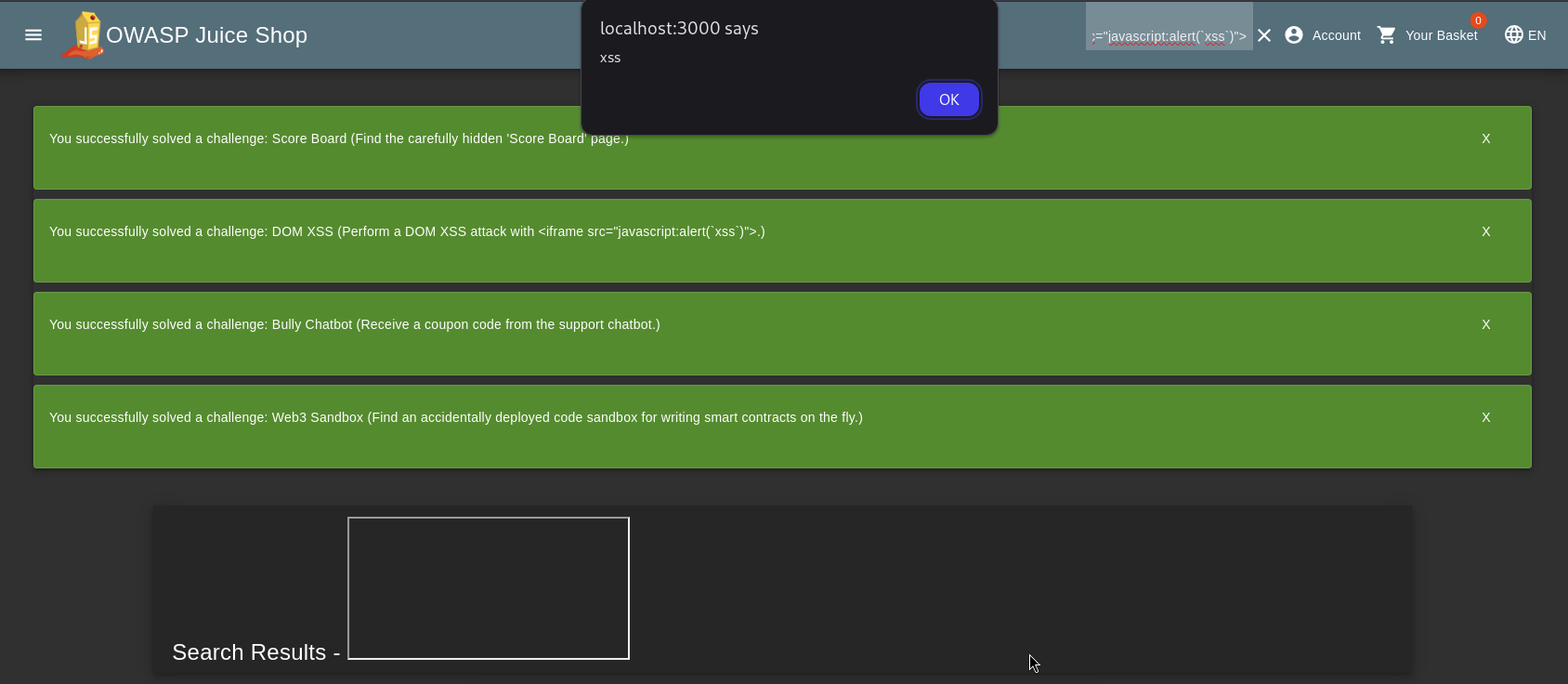Screen dimensions: 1568x684
Task: Dismiss the DOM XSS challenge notification
Action: point(1486,231)
